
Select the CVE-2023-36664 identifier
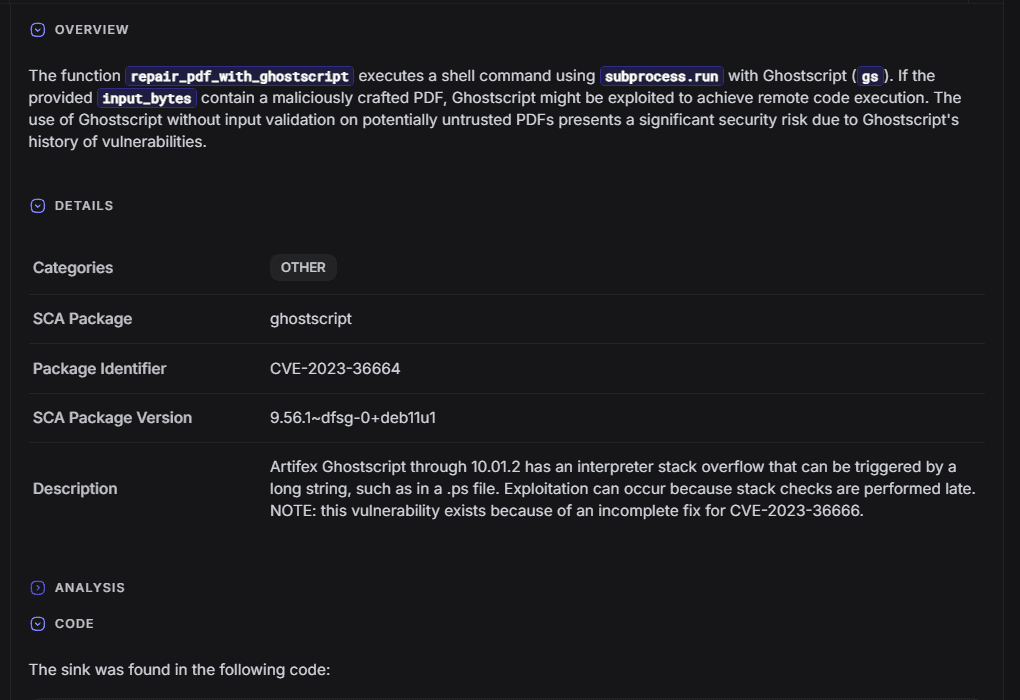335,369
